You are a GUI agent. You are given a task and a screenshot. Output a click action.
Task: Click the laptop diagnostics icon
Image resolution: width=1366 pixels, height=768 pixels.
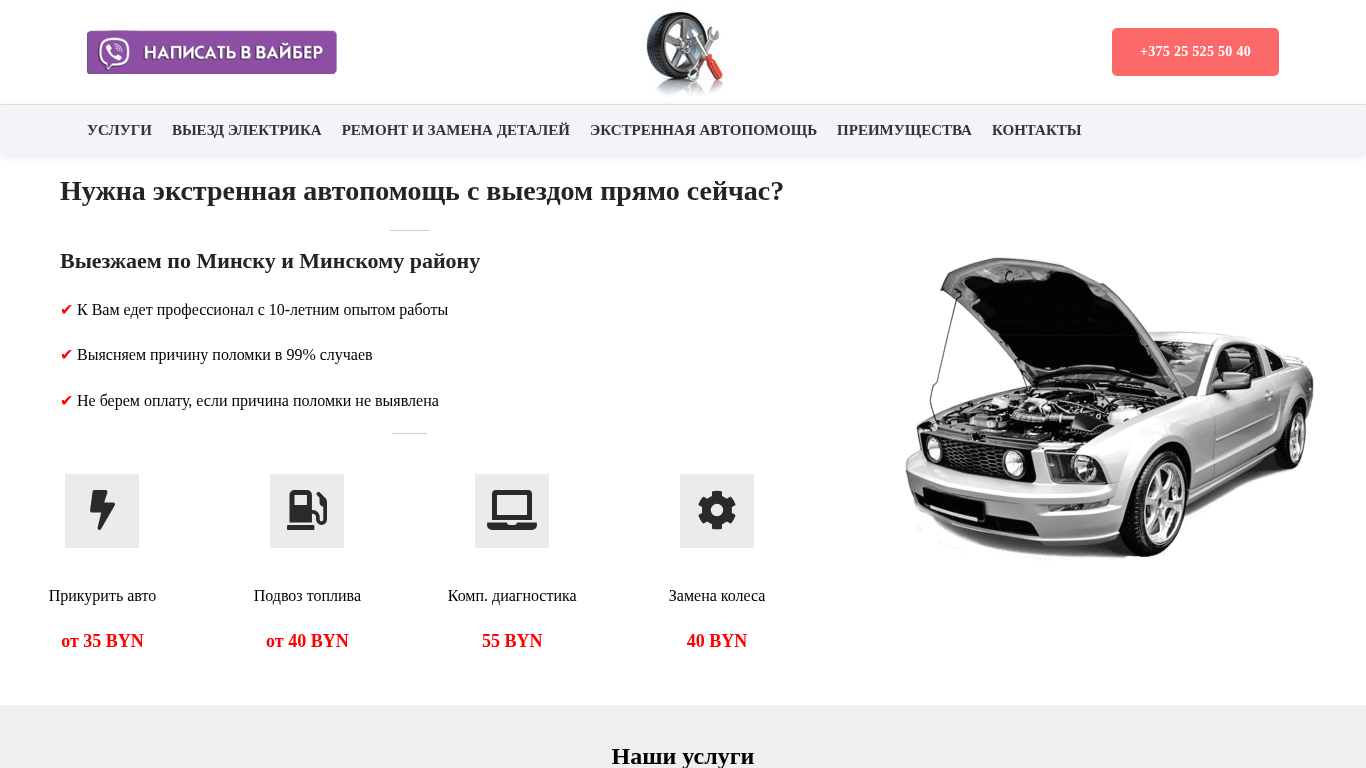pyautogui.click(x=512, y=511)
